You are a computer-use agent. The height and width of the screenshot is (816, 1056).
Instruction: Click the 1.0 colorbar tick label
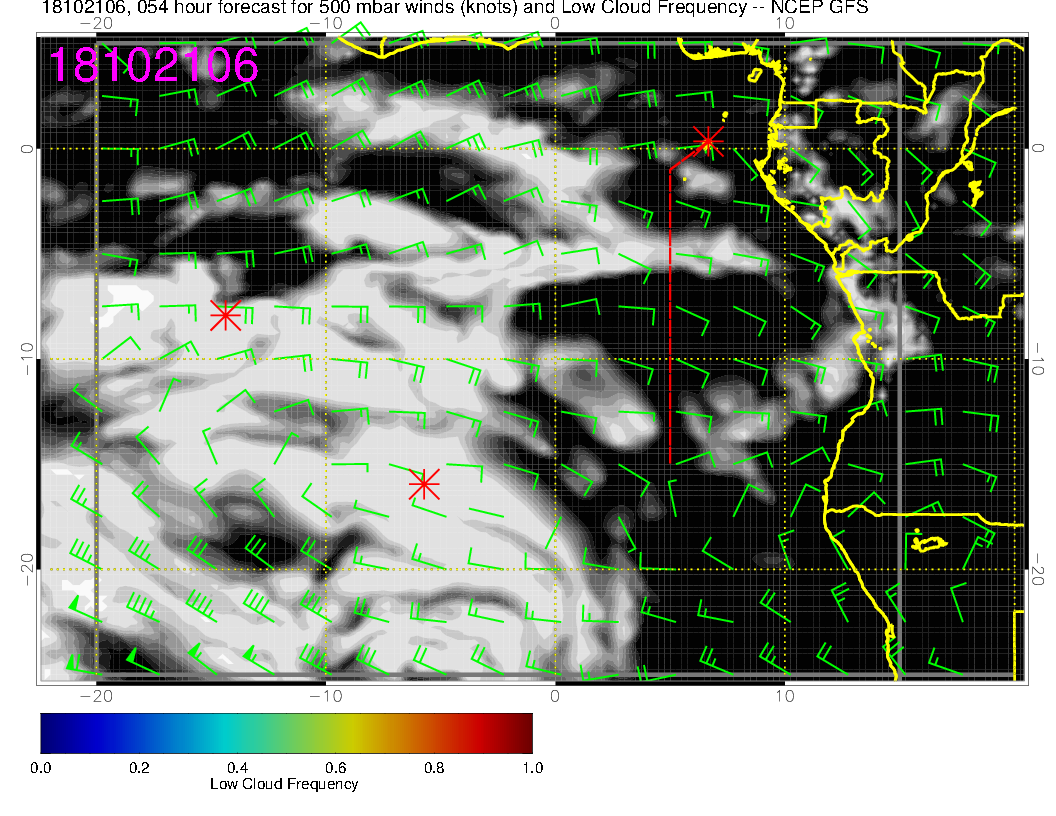tap(533, 768)
